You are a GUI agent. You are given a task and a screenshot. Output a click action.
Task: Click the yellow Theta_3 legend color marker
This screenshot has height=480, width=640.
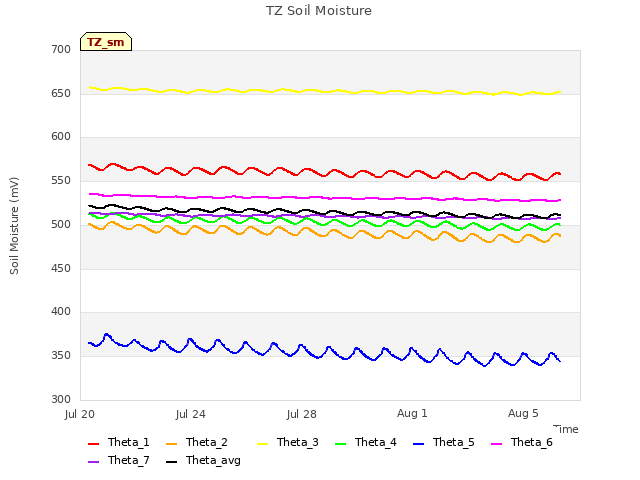coord(262,444)
